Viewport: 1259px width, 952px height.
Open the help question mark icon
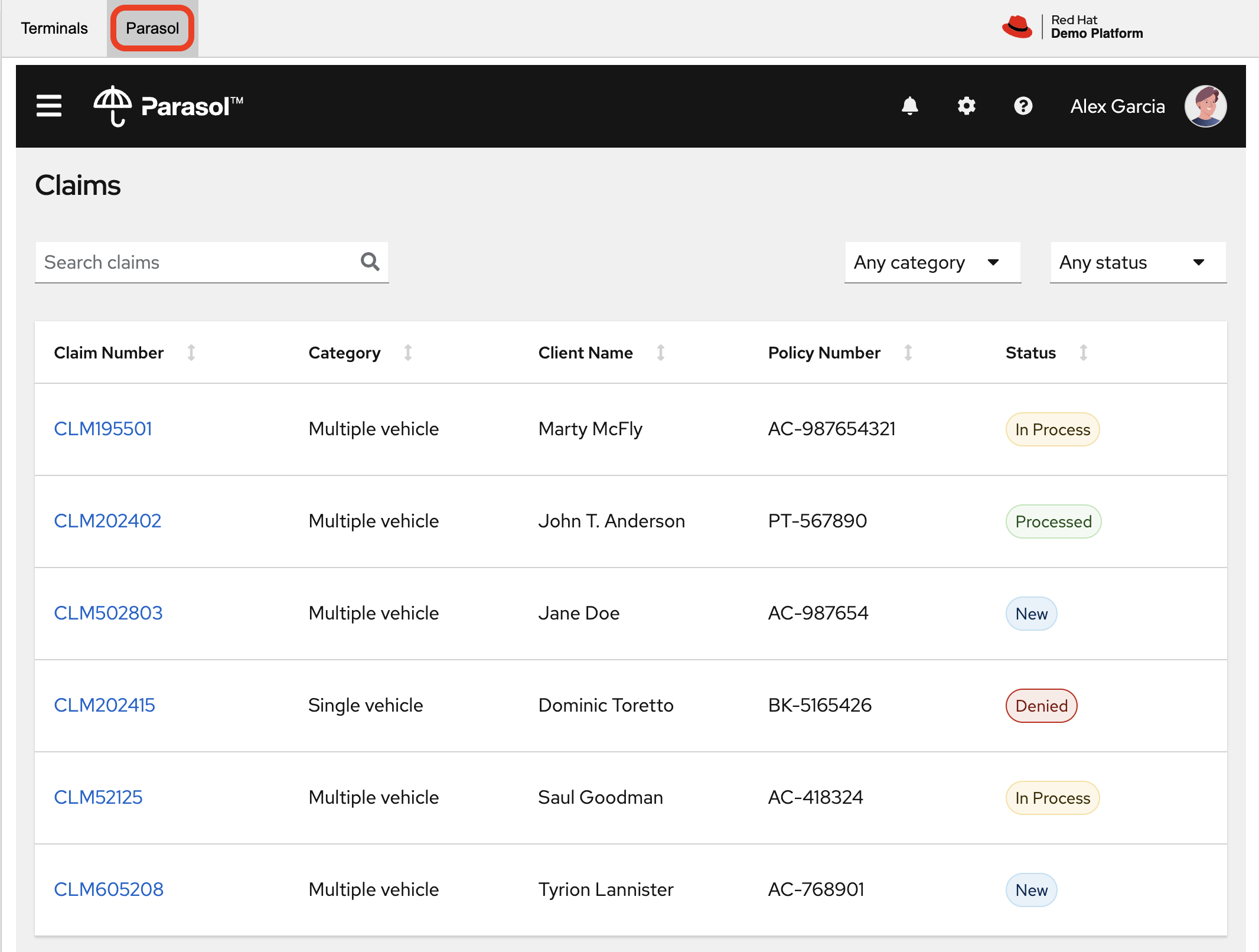1023,106
